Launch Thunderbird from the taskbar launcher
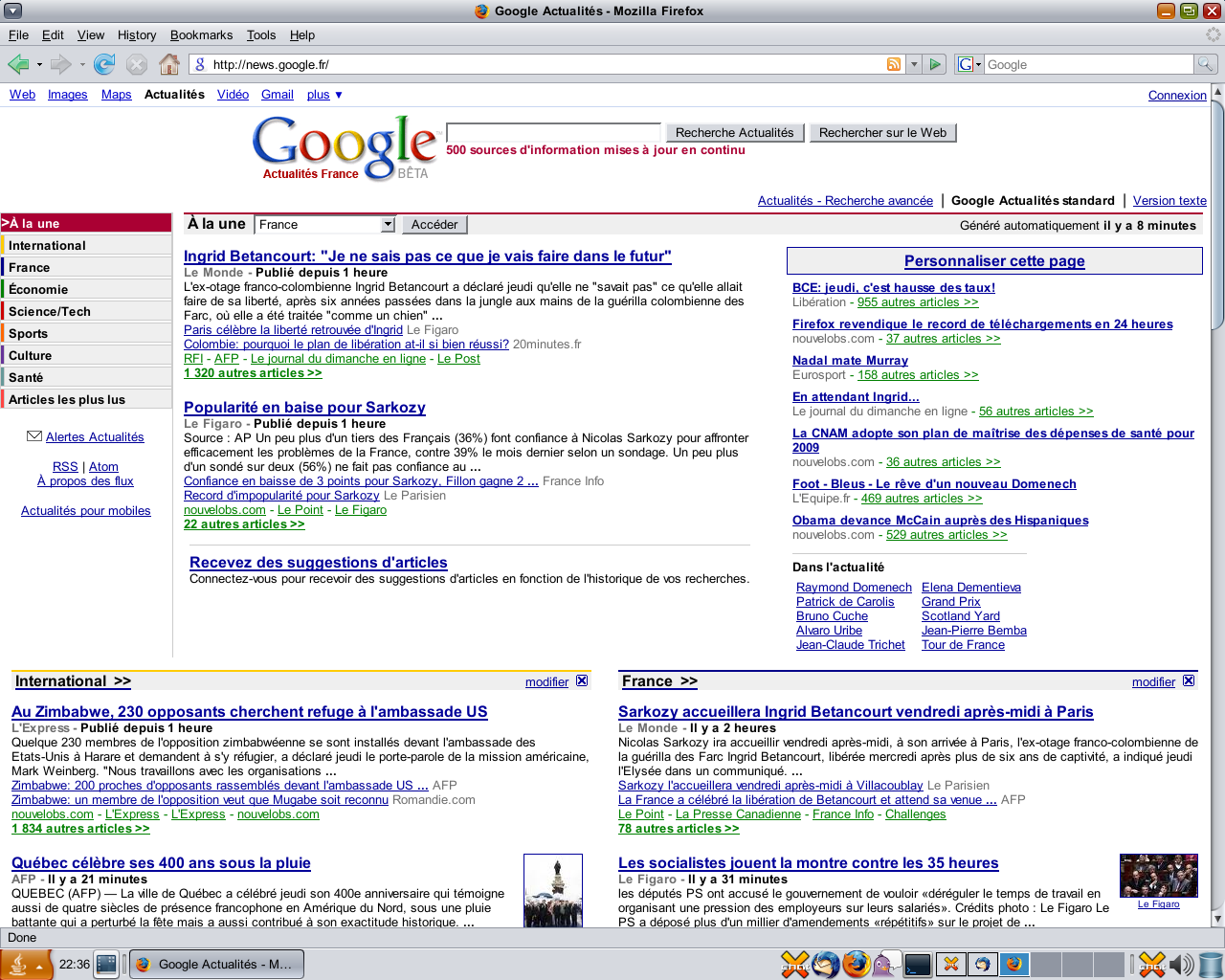 826,964
